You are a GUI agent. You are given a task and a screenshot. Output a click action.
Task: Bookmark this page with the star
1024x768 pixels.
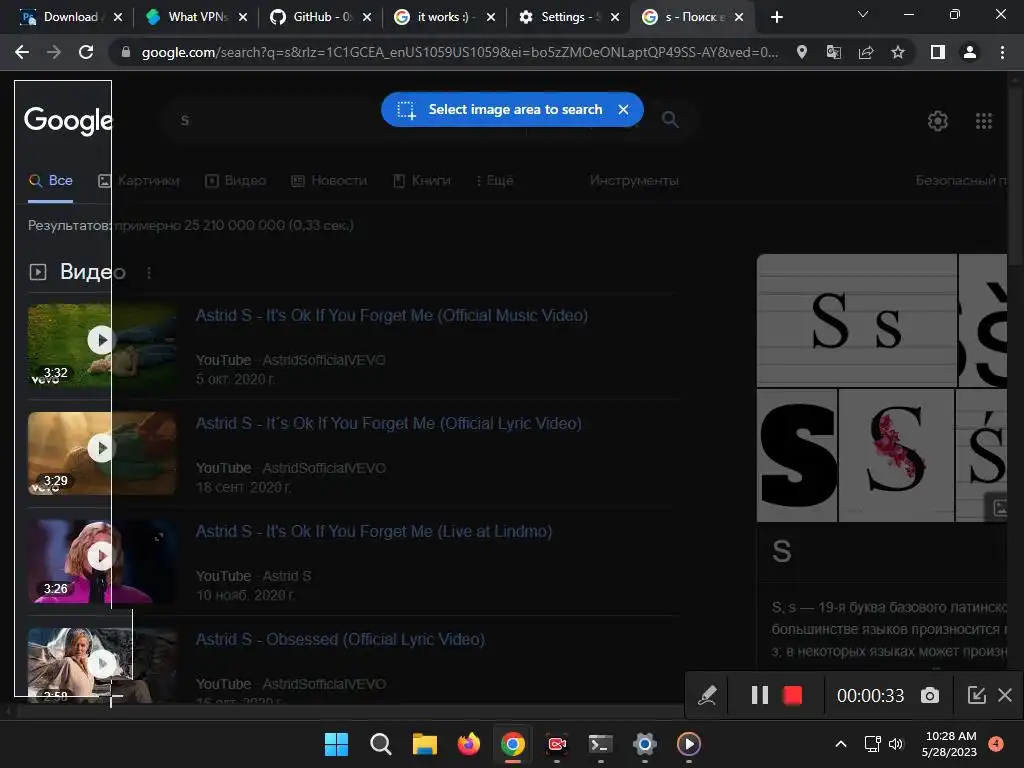[x=898, y=52]
